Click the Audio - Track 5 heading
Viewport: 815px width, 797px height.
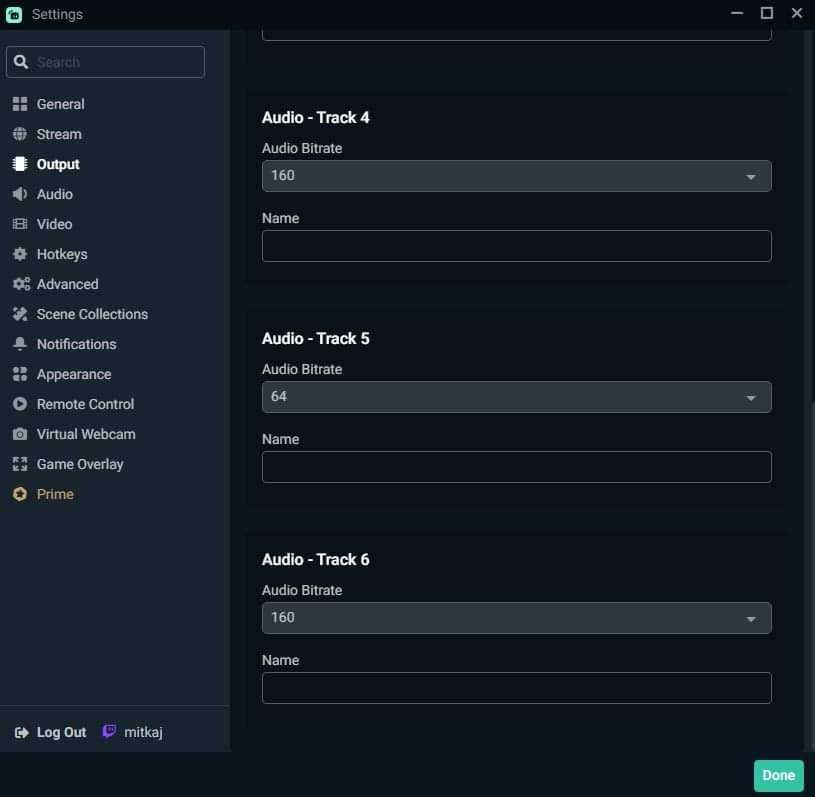(x=316, y=338)
